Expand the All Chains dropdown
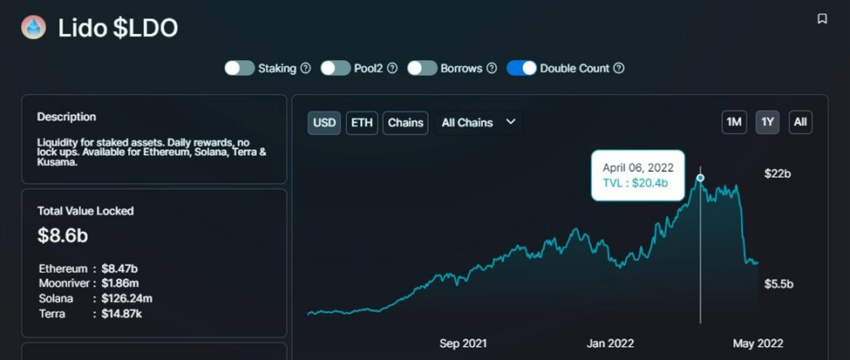Viewport: 850px width, 360px height. 478,123
